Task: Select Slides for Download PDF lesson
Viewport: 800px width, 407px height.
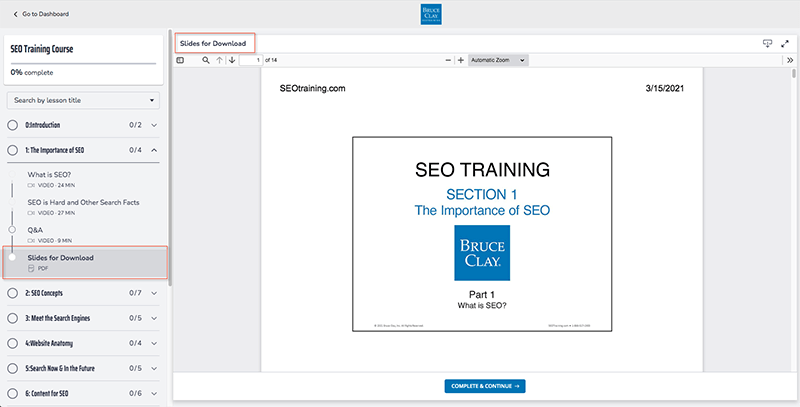Action: pos(86,263)
